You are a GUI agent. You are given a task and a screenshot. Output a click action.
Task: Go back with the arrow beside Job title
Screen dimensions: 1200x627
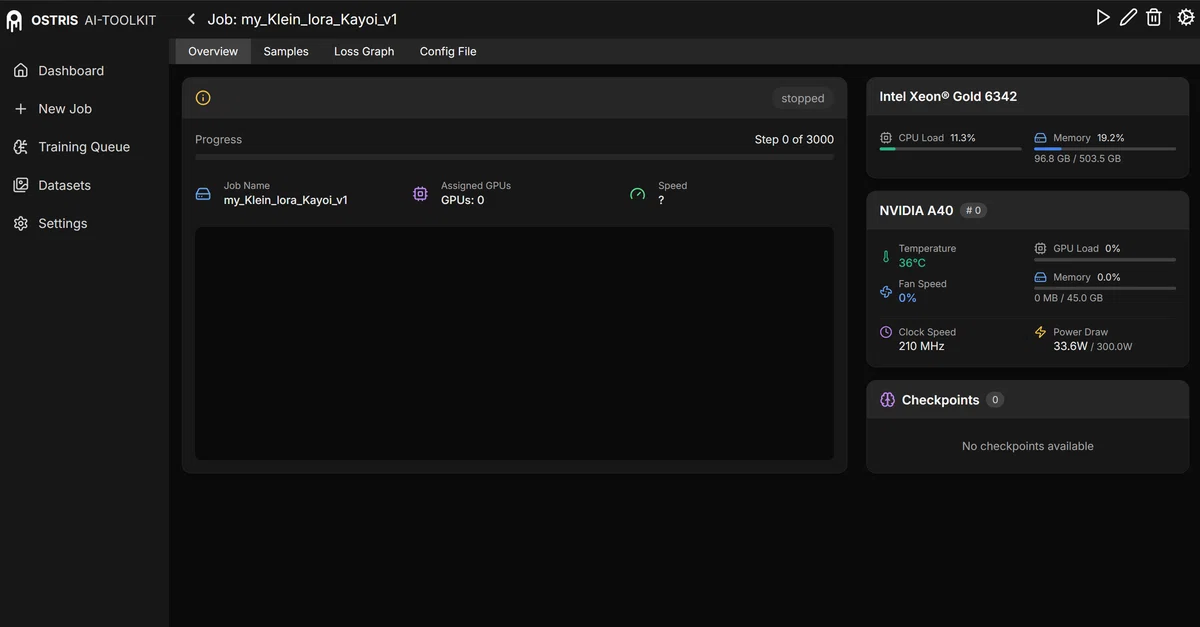pos(191,19)
